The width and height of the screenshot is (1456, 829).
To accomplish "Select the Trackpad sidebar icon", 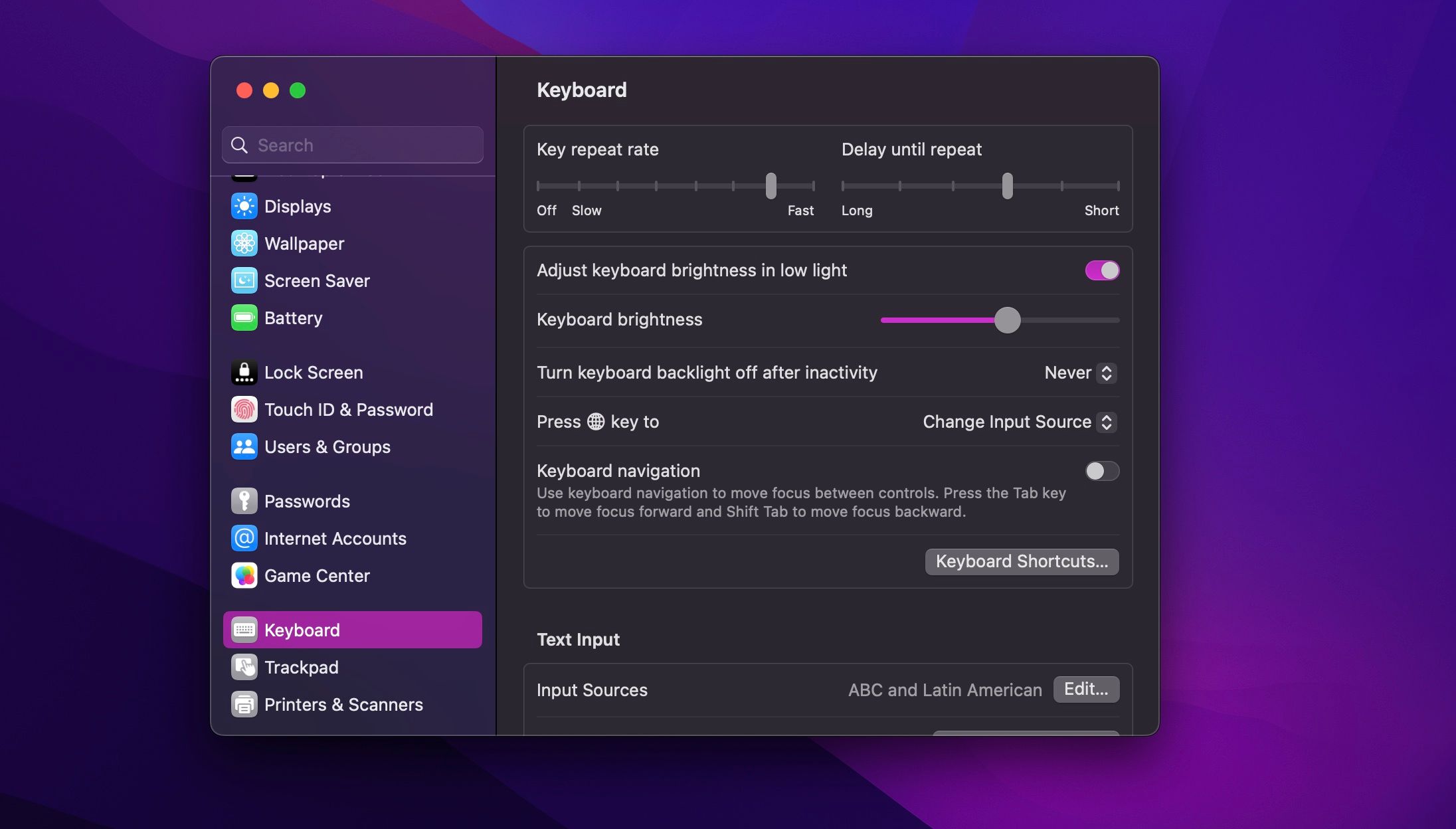I will [x=244, y=667].
